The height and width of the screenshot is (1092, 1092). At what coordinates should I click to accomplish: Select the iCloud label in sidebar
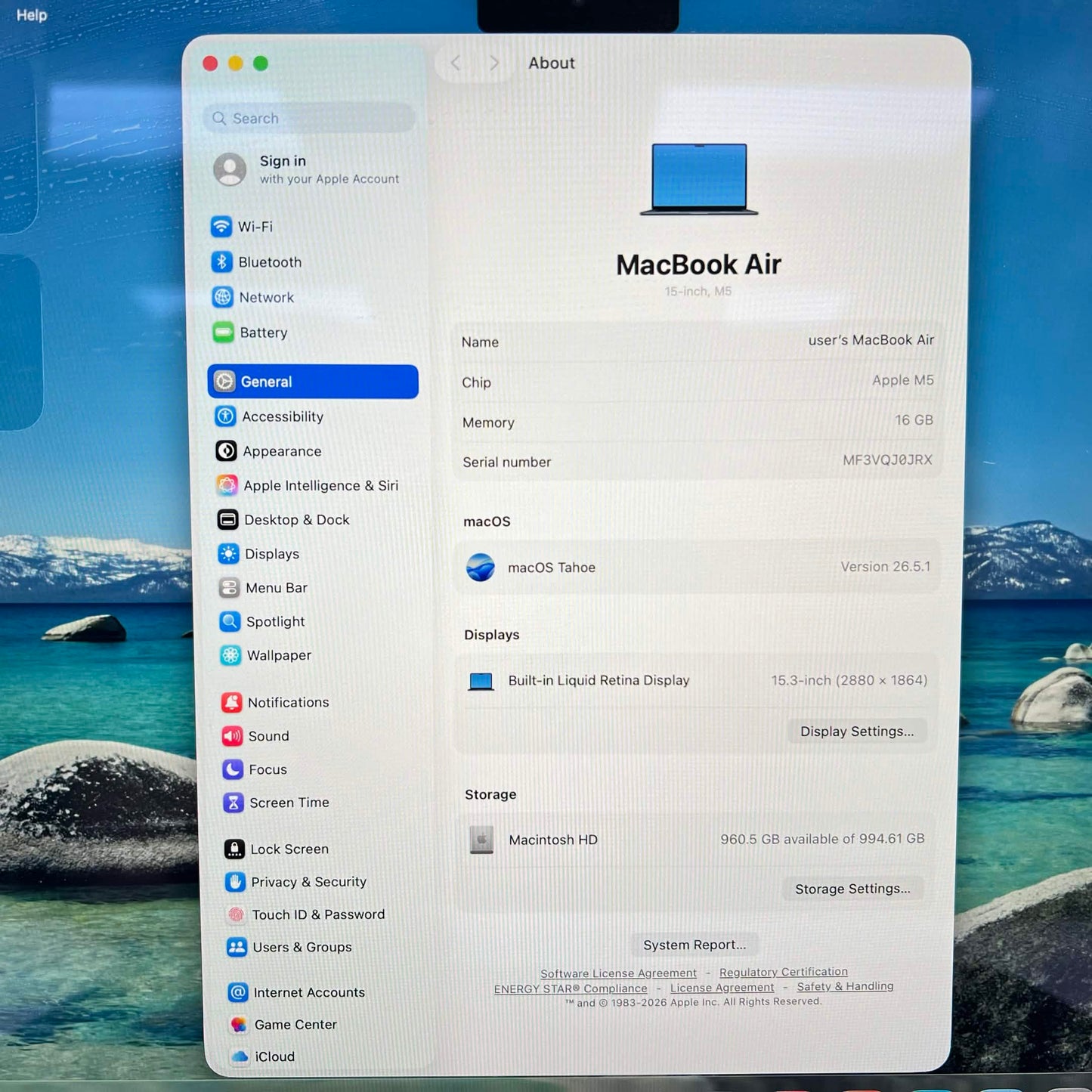tap(274, 1056)
